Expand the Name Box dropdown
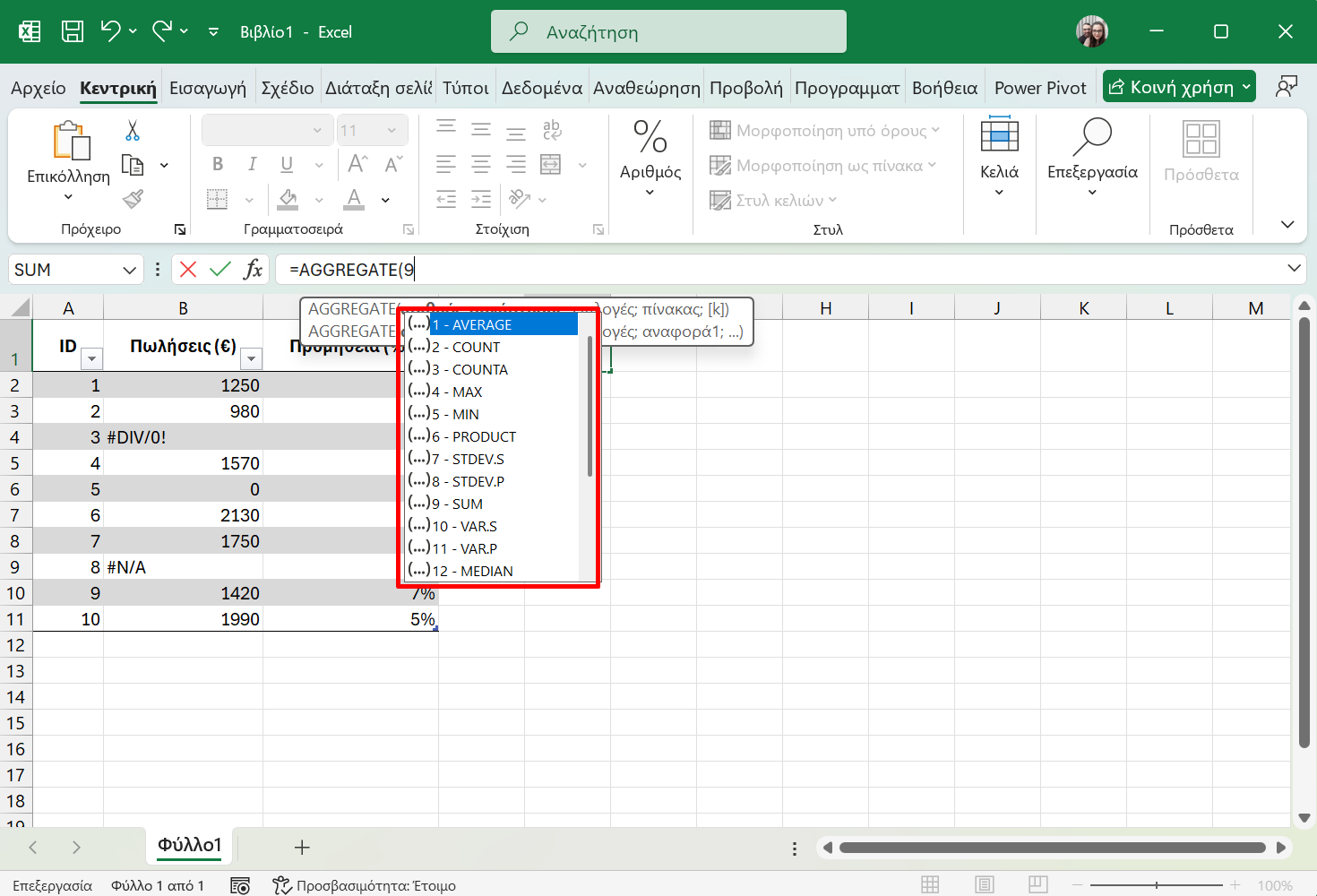Viewport: 1317px width, 896px height. coord(129,270)
